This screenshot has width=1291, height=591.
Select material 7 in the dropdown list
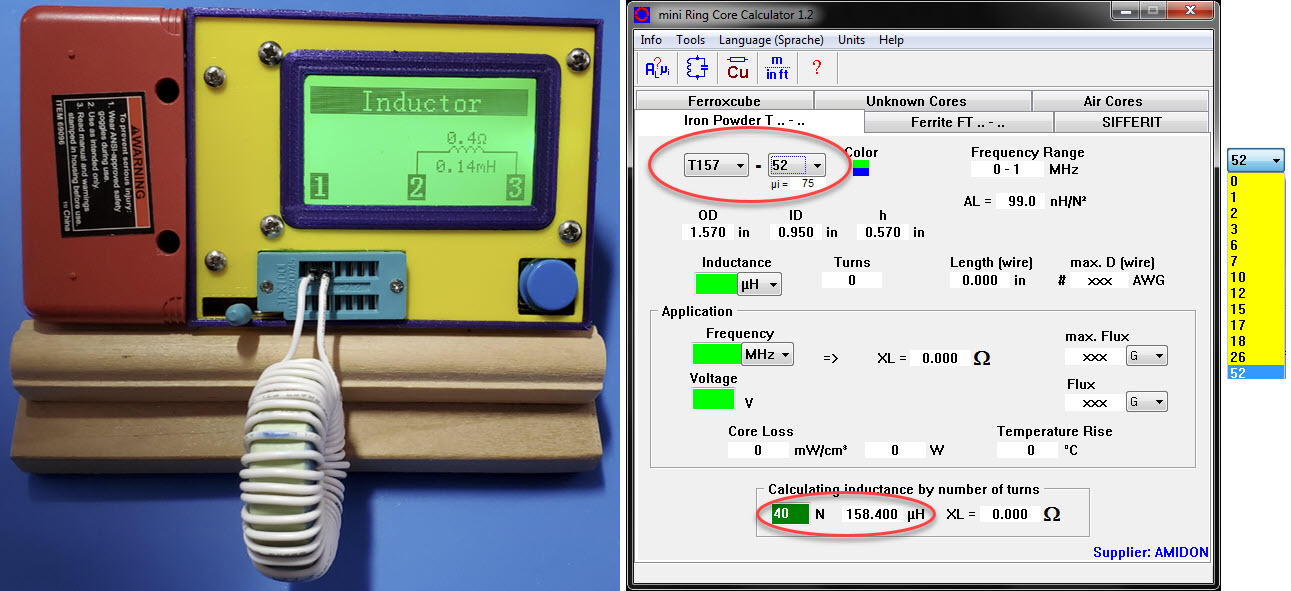pos(1255,262)
